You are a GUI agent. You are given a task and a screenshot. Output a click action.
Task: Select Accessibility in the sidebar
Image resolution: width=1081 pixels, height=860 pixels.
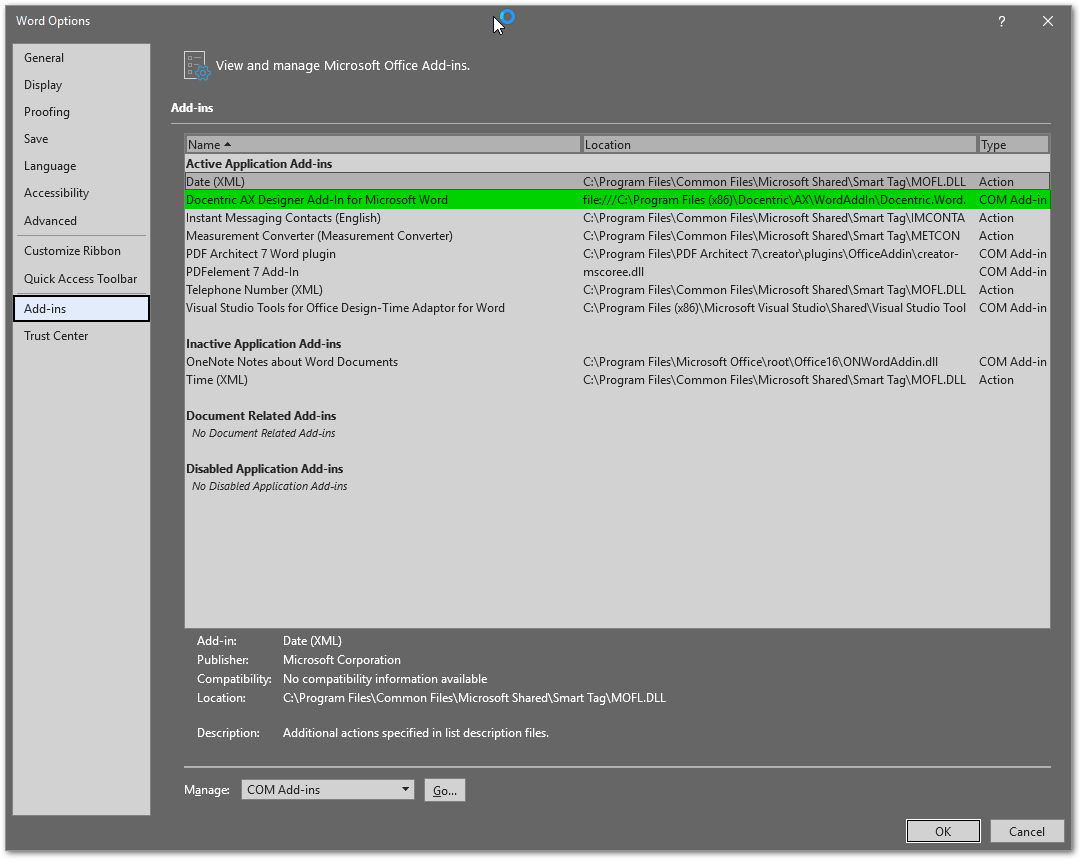pos(81,193)
